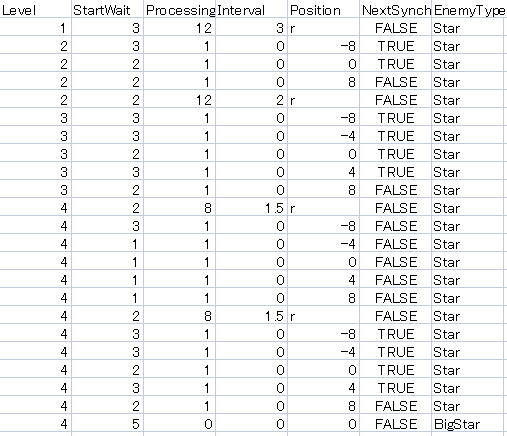This screenshot has width=507, height=436.
Task: Click the Processing column header cell
Action: (180, 9)
